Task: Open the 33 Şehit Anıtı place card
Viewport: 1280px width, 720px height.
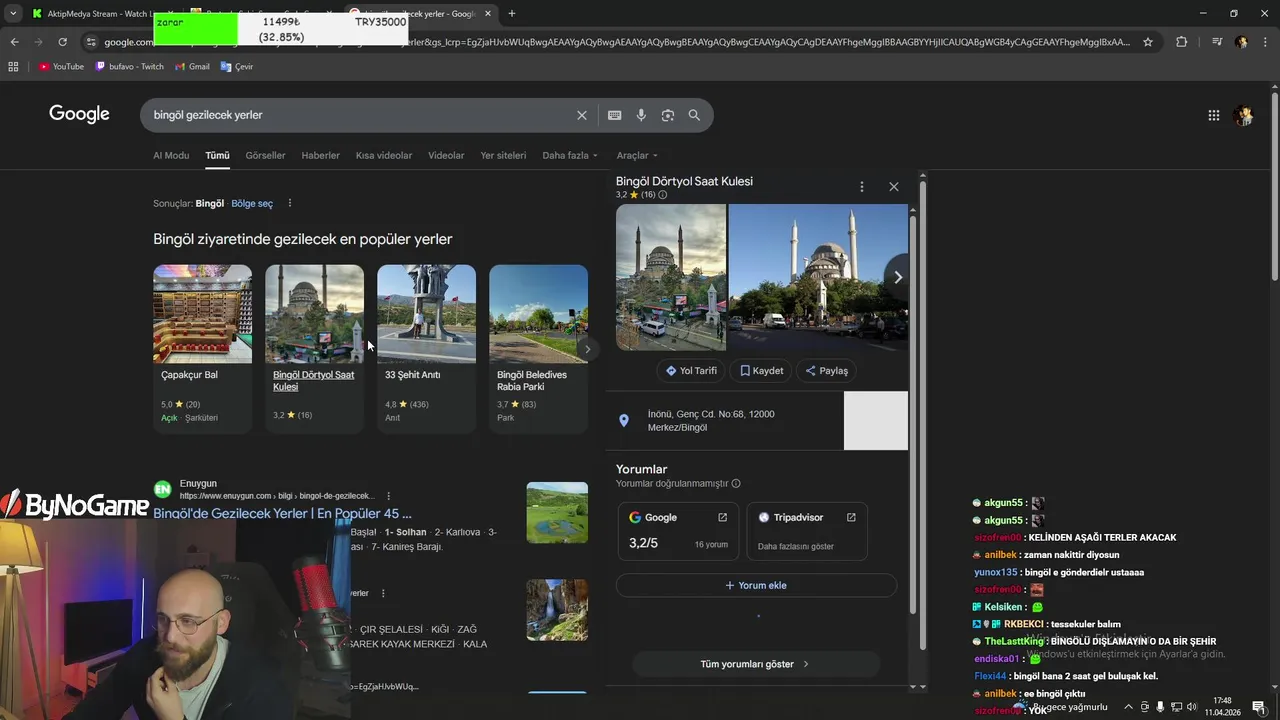Action: click(426, 347)
